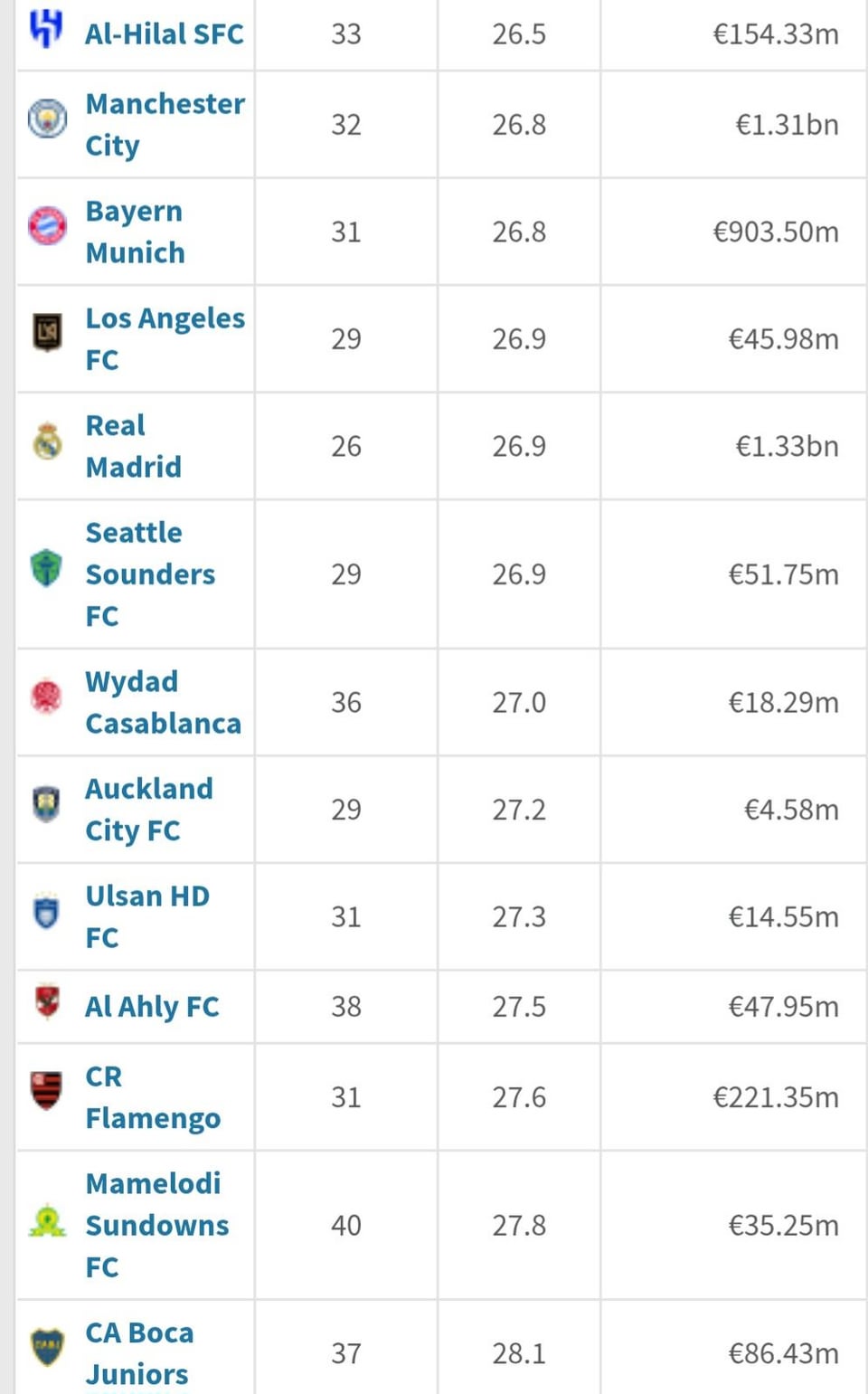
Task: Click the Wydad Casablanca club crest
Action: [47, 697]
